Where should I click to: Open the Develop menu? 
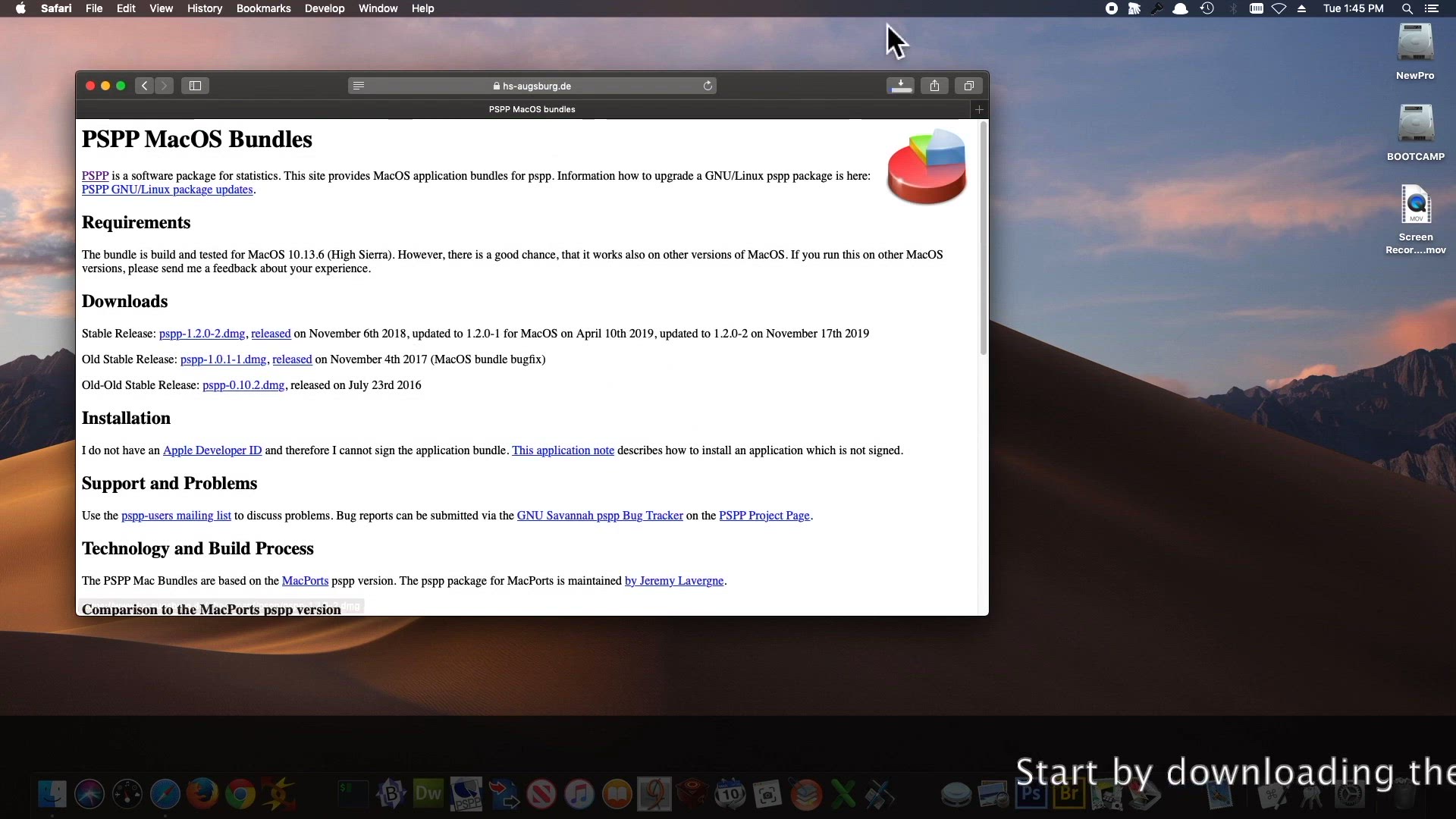325,8
